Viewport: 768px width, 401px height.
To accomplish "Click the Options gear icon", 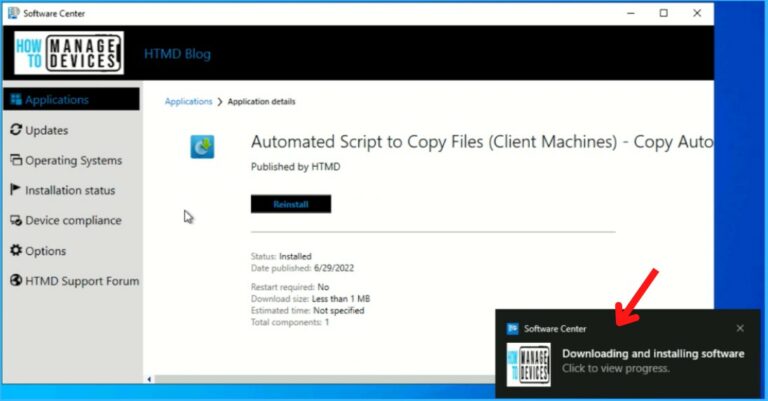I will click(x=16, y=250).
